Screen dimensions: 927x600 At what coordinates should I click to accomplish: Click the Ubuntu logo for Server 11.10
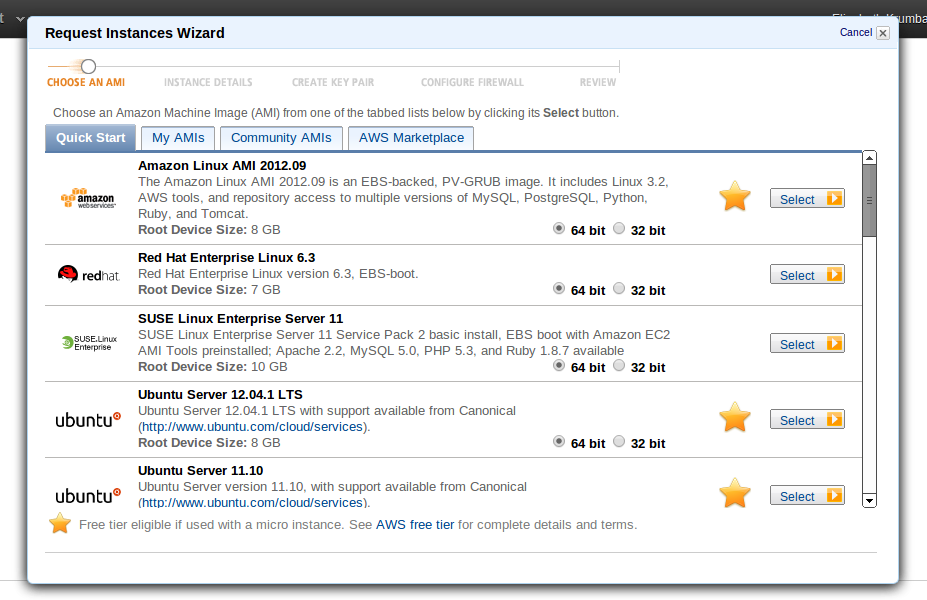coord(88,495)
